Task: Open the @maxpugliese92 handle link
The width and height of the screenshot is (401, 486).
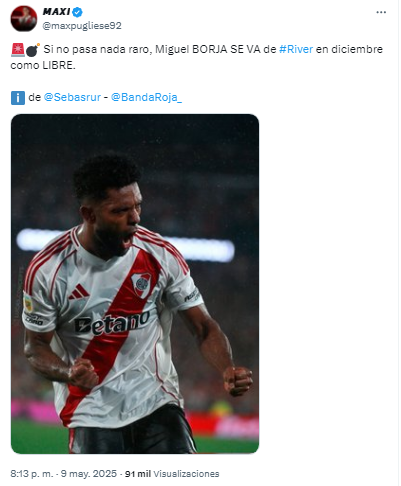Action: coord(82,26)
